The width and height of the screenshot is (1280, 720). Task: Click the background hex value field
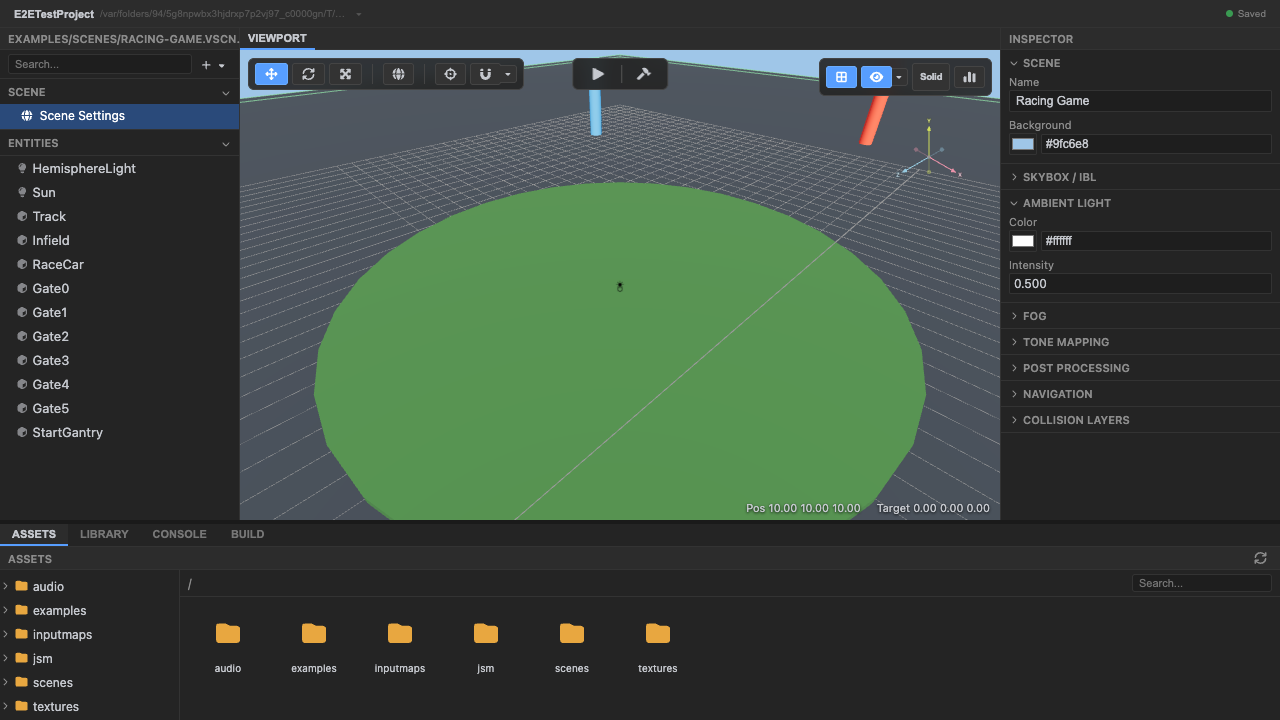[x=1156, y=144]
